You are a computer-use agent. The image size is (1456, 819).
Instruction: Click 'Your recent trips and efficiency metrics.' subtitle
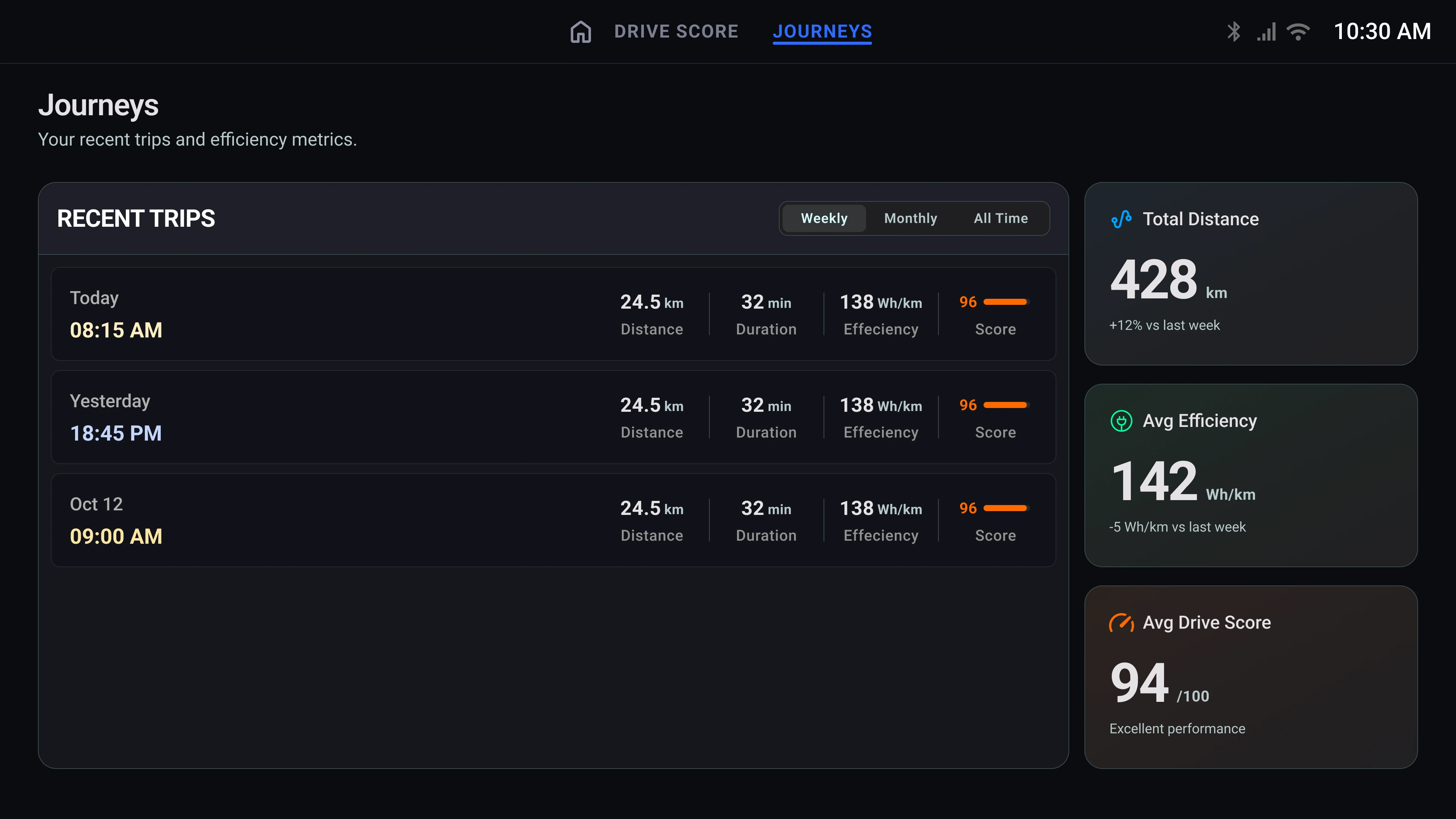[197, 140]
